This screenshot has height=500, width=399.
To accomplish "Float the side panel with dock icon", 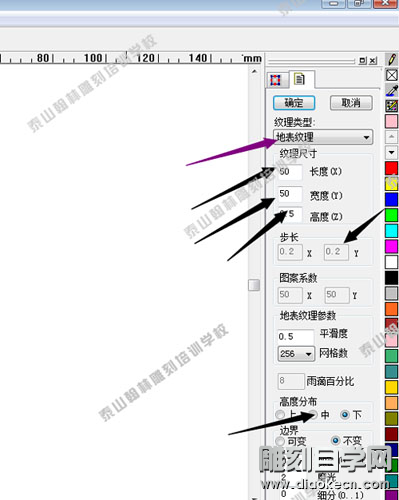I will click(362, 61).
